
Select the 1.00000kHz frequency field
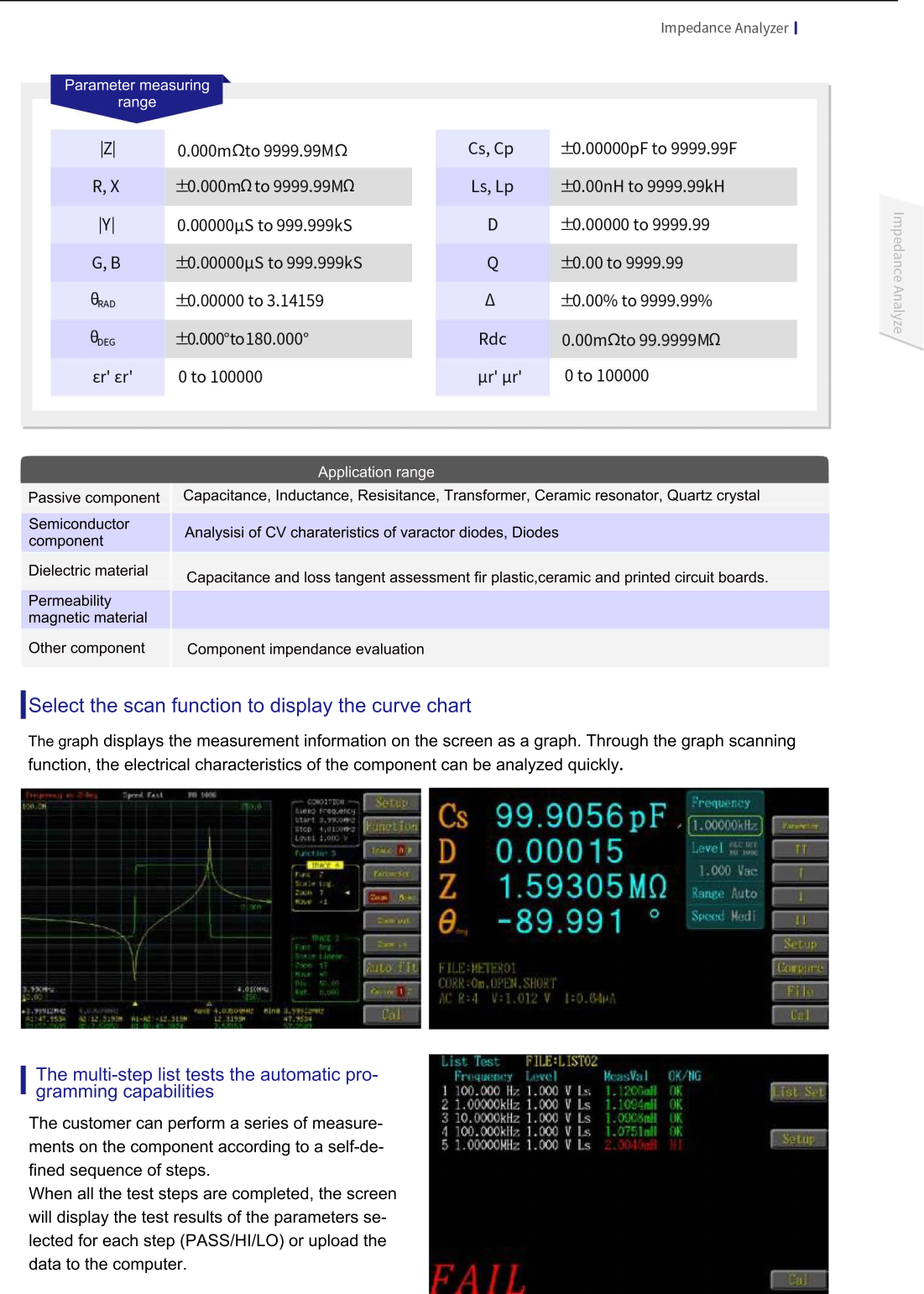(725, 825)
